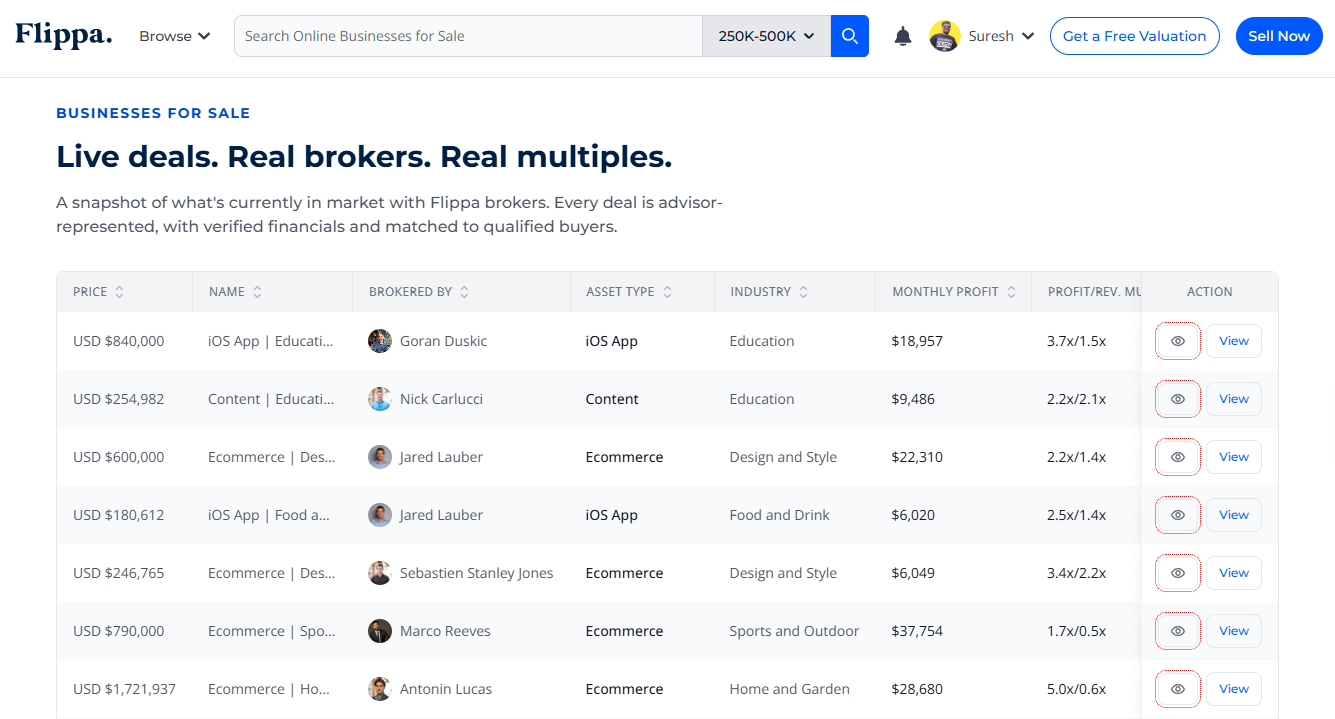Click multiple 3.7x/1.5x
The height and width of the screenshot is (719, 1335).
coord(1076,341)
